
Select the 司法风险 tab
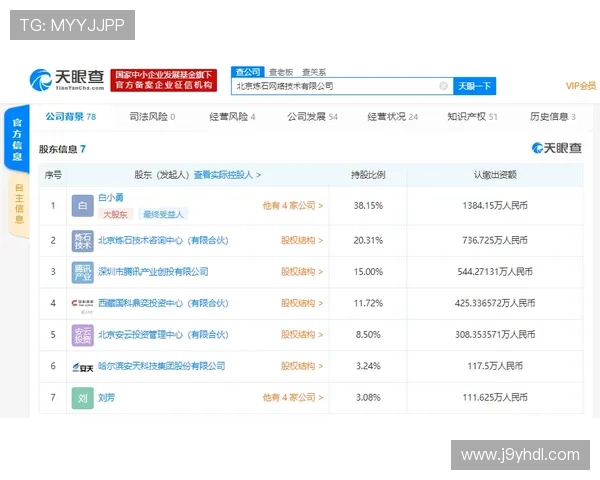point(152,116)
